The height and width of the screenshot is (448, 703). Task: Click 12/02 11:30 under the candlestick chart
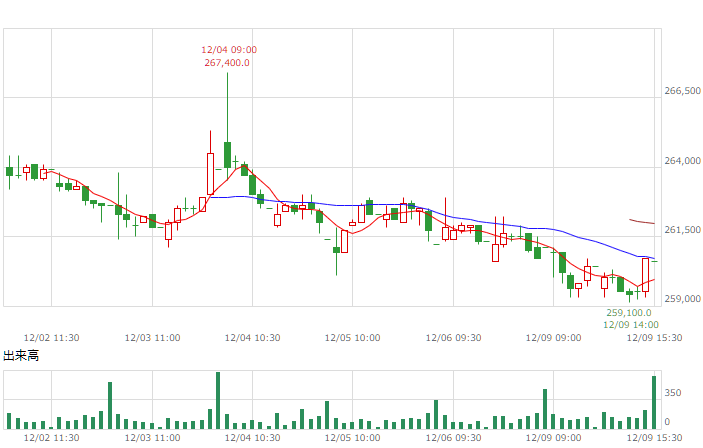click(51, 338)
